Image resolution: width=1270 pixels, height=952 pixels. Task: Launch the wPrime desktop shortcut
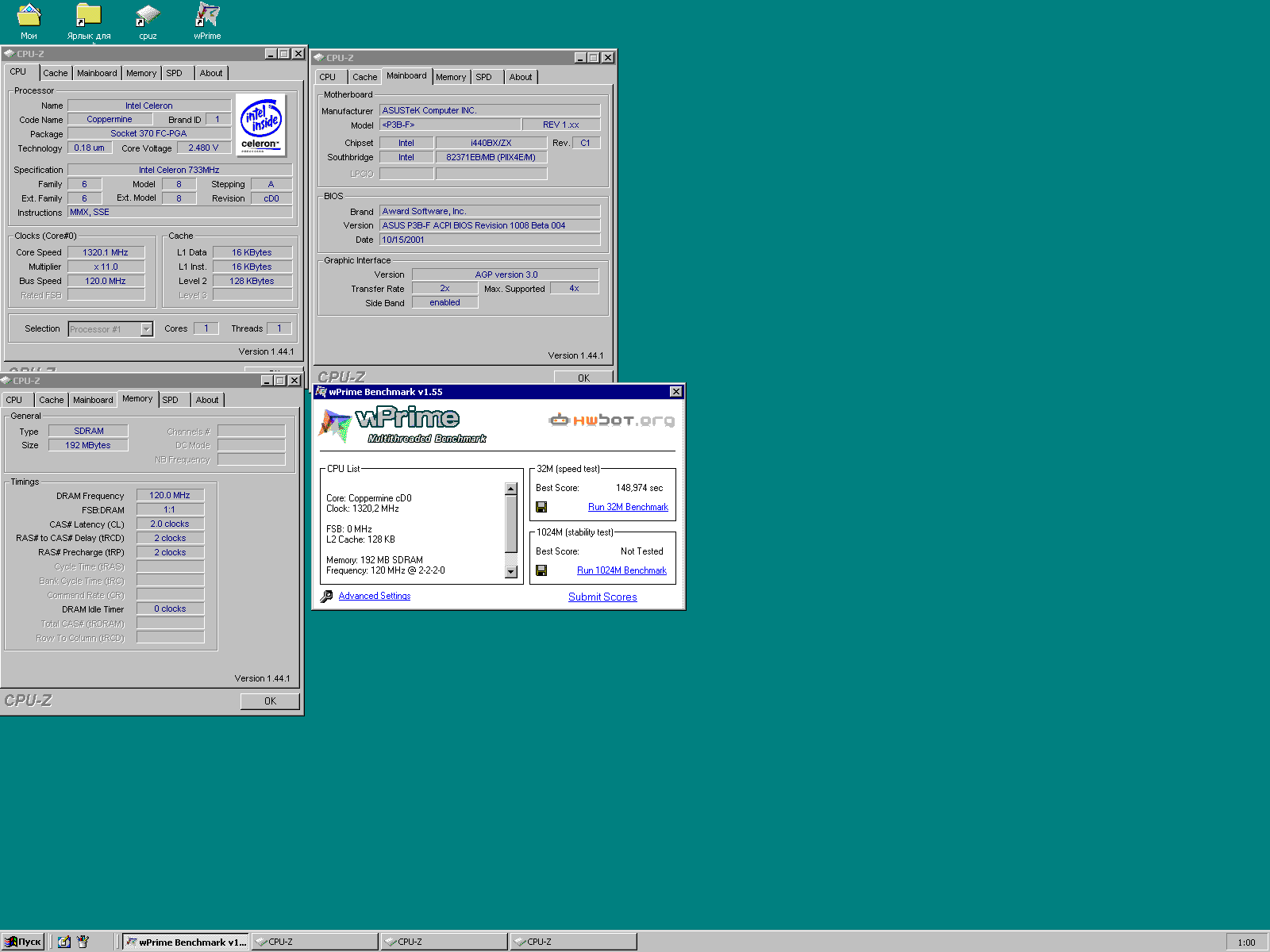click(207, 21)
